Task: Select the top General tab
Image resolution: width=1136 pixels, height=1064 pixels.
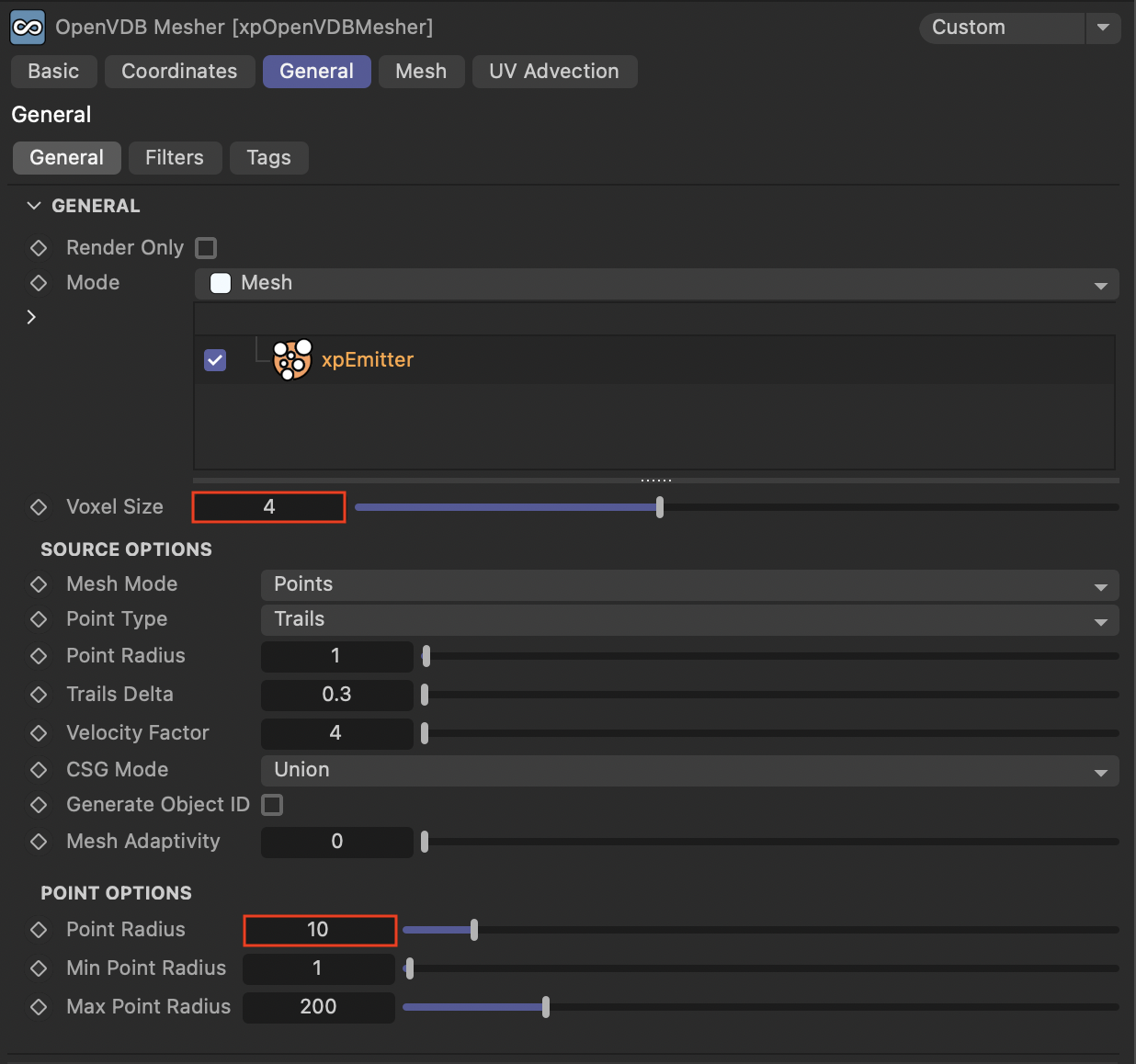Action: pyautogui.click(x=317, y=72)
